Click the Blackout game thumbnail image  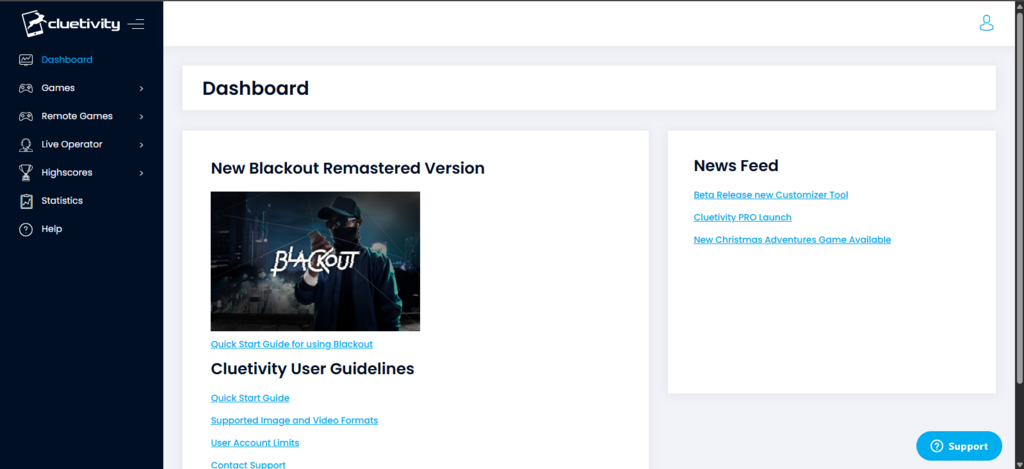[x=315, y=261]
